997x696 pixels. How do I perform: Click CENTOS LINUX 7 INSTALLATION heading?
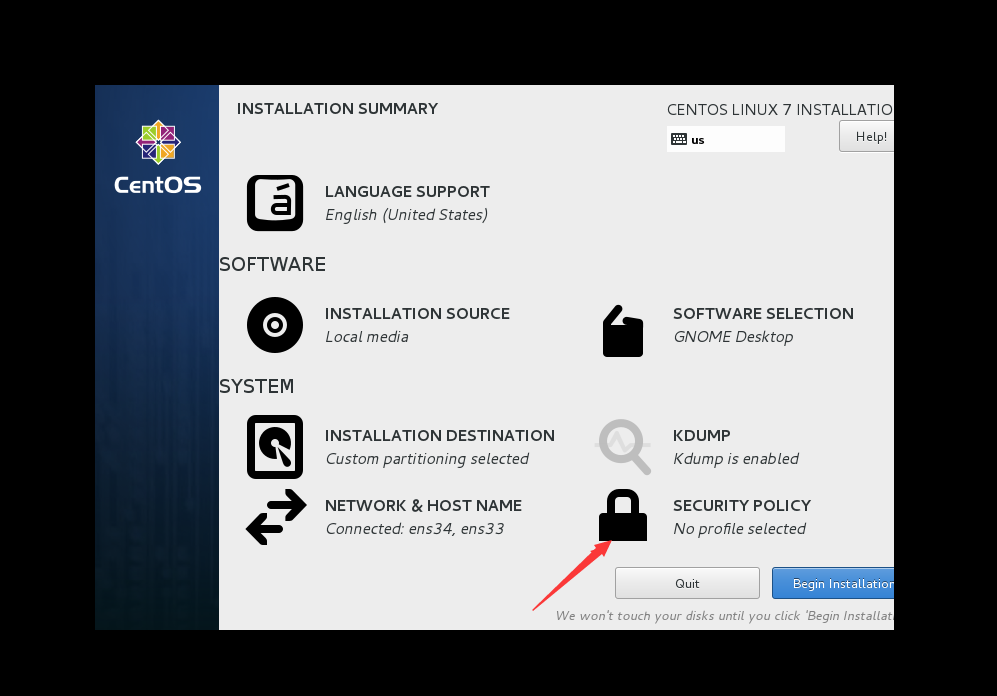point(780,109)
